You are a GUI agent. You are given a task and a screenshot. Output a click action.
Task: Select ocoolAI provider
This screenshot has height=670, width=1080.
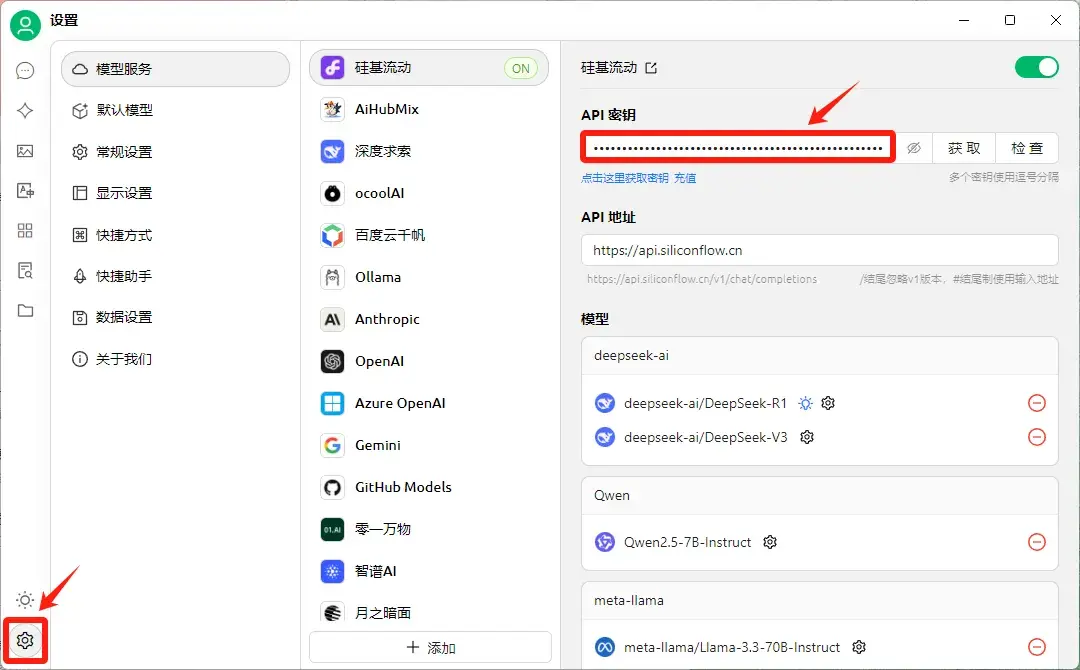428,193
